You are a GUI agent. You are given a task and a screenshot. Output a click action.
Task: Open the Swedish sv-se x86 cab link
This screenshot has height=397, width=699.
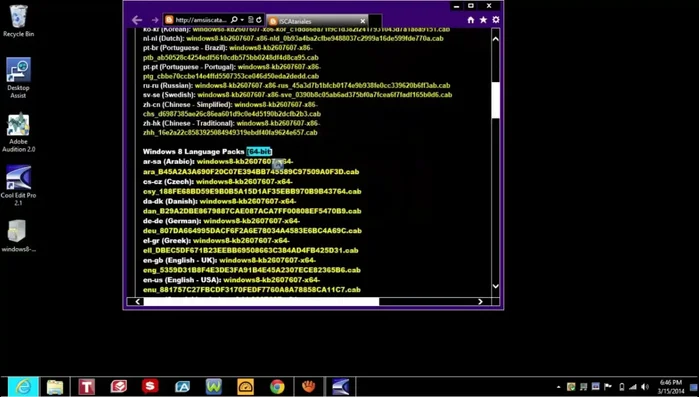pyautogui.click(x=325, y=95)
